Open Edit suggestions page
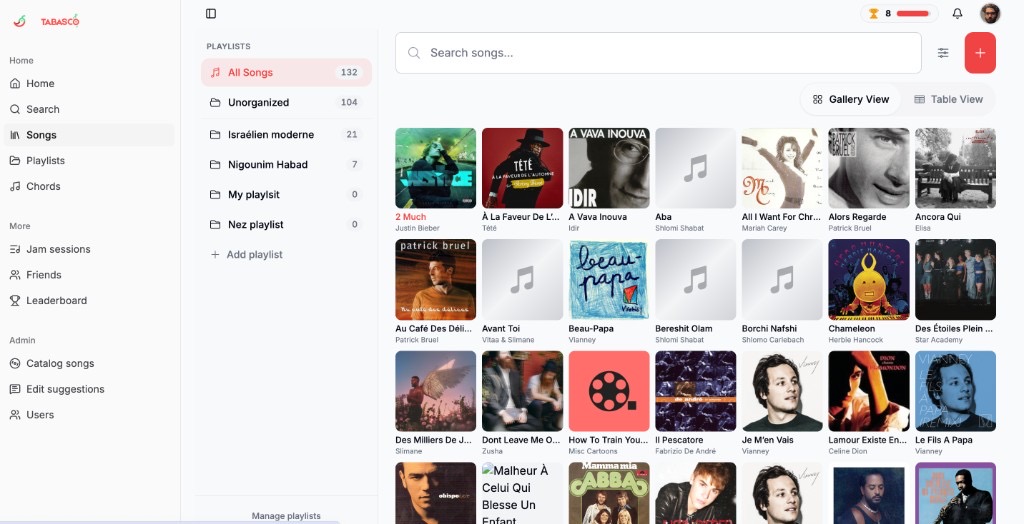The width and height of the screenshot is (1024, 524). pyautogui.click(x=89, y=389)
